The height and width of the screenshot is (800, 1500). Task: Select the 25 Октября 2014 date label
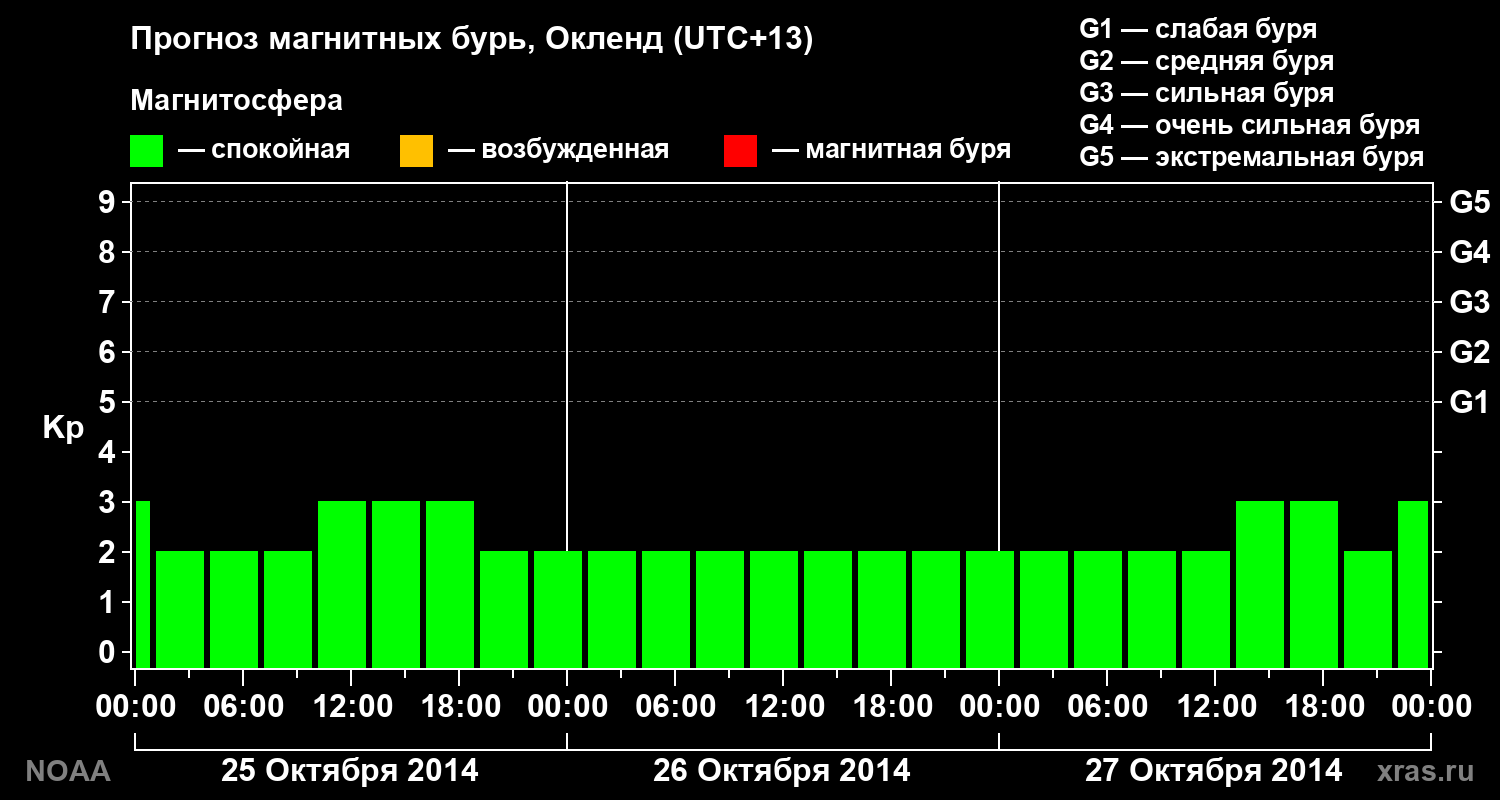350,771
